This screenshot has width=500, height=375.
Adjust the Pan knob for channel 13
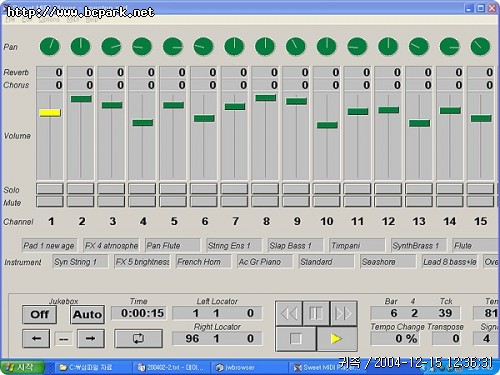pyautogui.click(x=419, y=46)
